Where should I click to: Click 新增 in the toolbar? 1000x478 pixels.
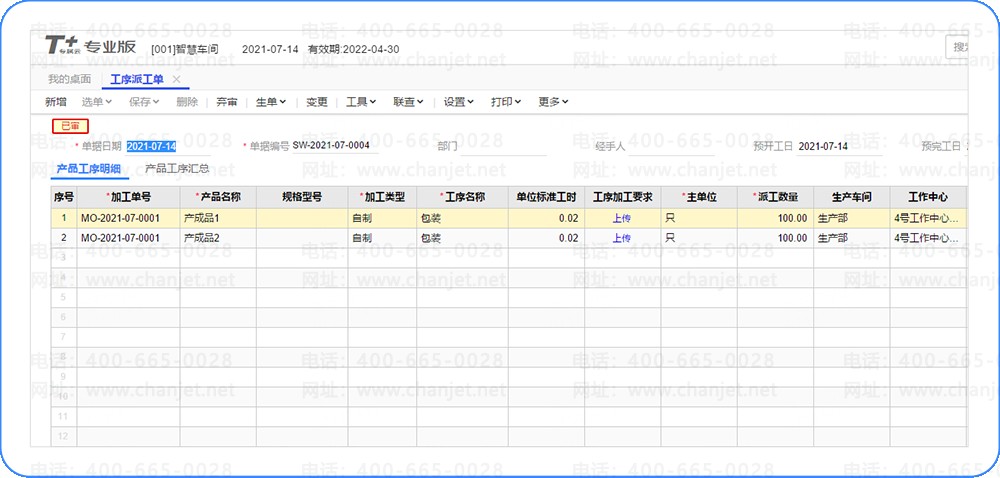click(x=55, y=102)
